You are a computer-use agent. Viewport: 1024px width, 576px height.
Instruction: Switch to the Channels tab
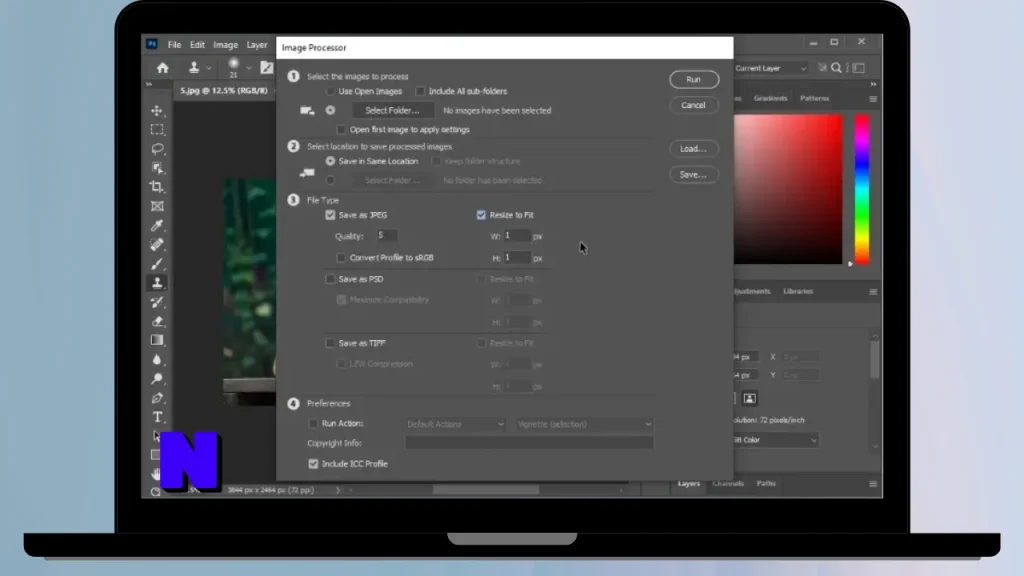coord(728,484)
